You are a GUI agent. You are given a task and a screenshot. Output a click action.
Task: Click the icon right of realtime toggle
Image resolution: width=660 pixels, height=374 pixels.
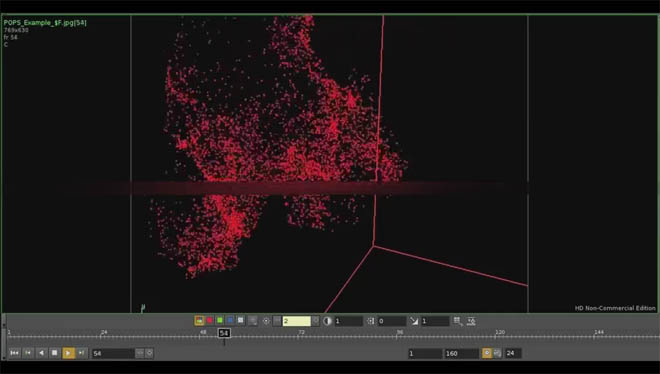pos(498,353)
